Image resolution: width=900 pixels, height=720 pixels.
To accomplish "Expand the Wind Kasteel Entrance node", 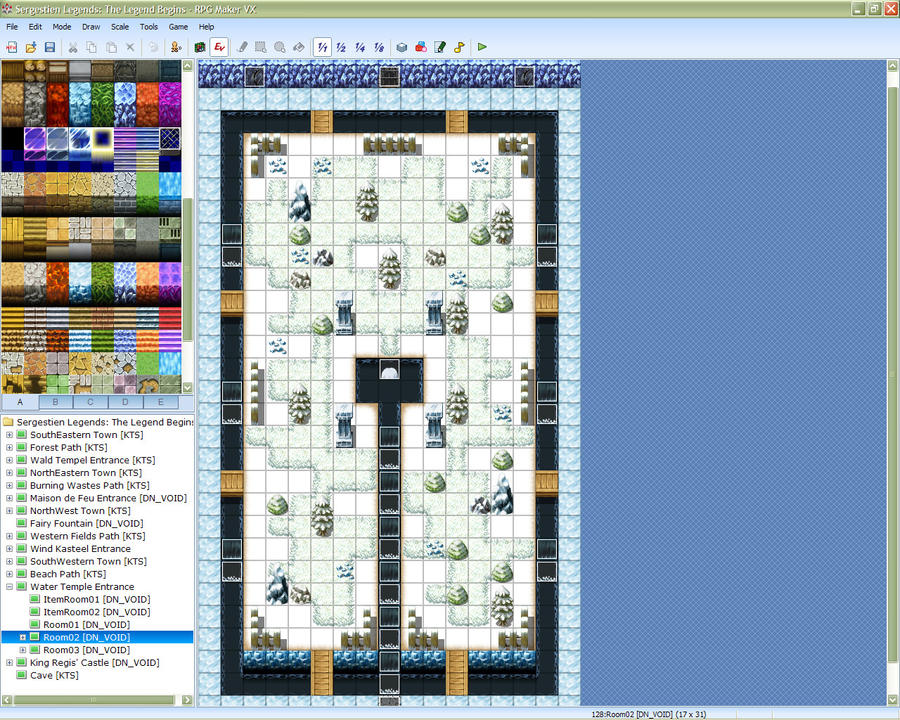I will 9,549.
